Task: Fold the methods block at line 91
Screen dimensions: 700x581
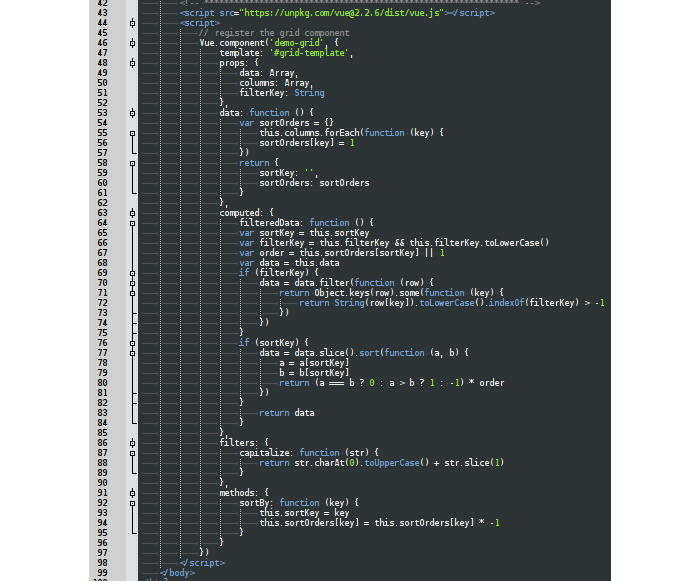Action: pos(132,492)
